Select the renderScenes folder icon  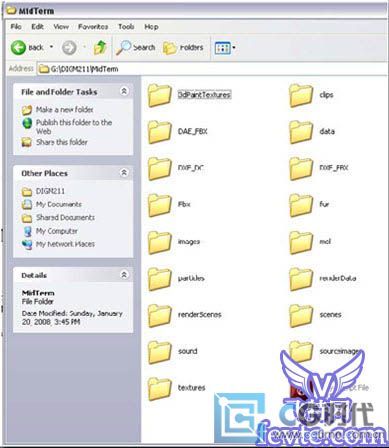(x=159, y=315)
